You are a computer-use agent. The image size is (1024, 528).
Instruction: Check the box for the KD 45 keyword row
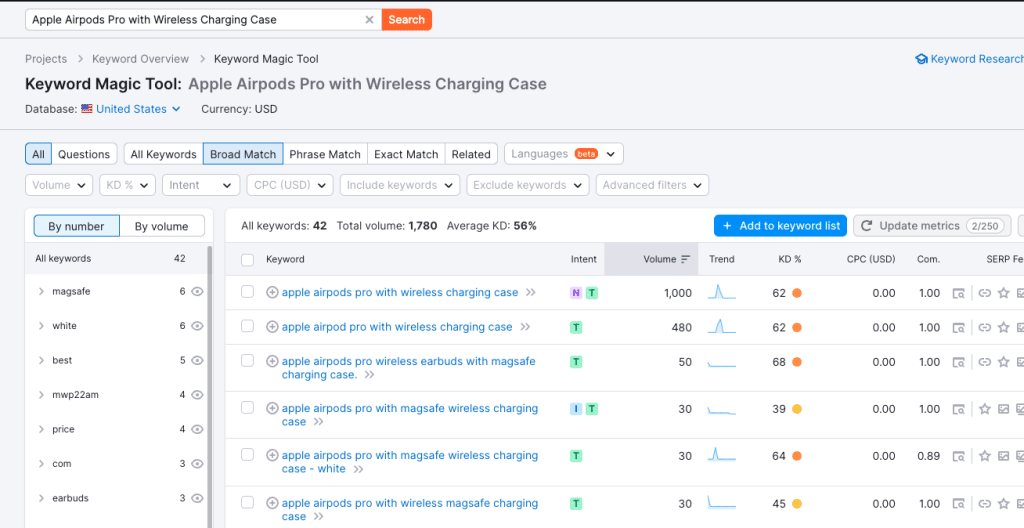tap(248, 503)
